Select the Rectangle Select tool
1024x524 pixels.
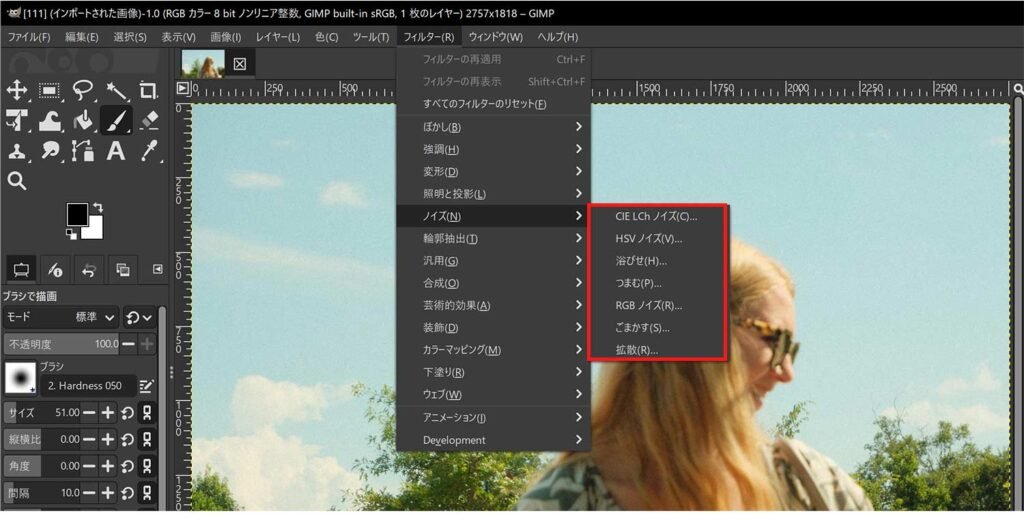pyautogui.click(x=50, y=91)
